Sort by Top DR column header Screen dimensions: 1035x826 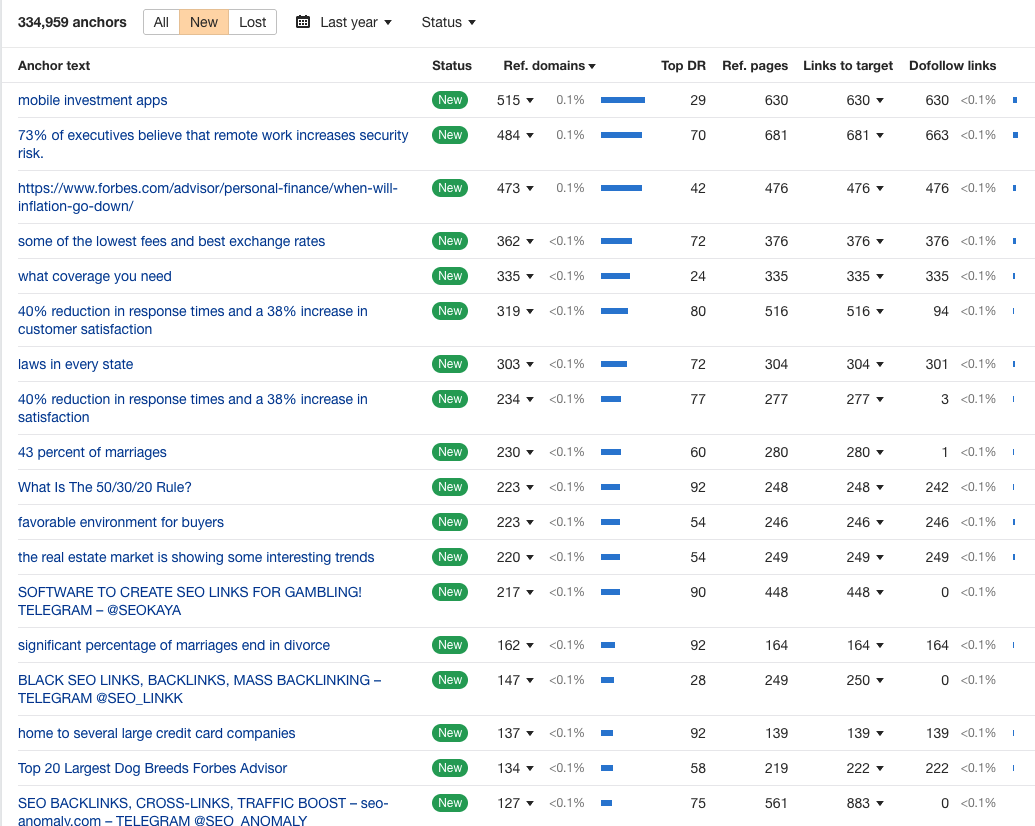683,66
